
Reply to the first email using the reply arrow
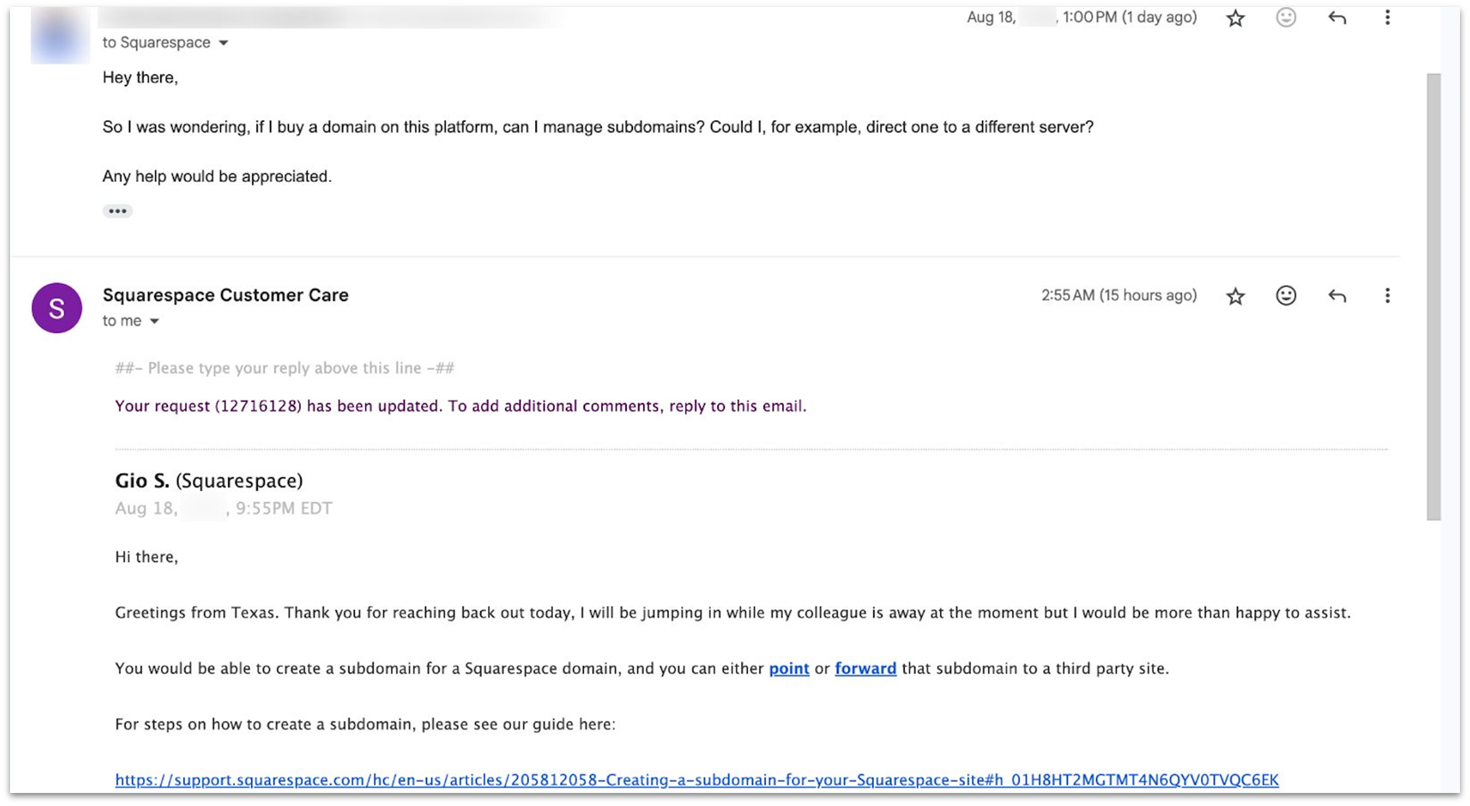pos(1336,17)
